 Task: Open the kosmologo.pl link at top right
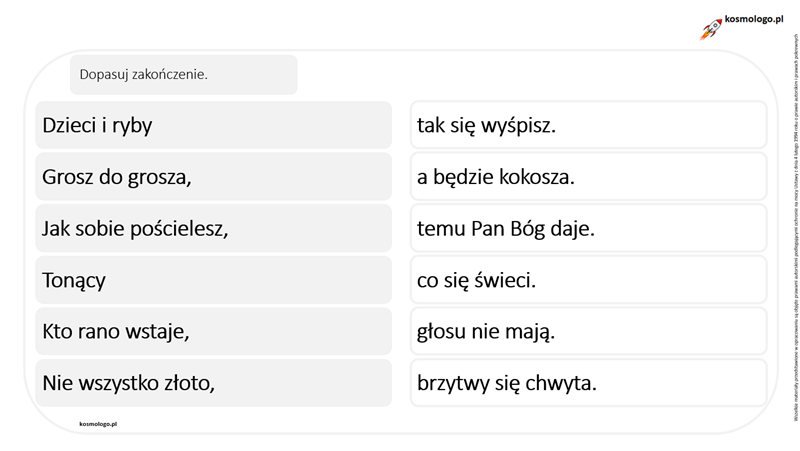point(754,19)
